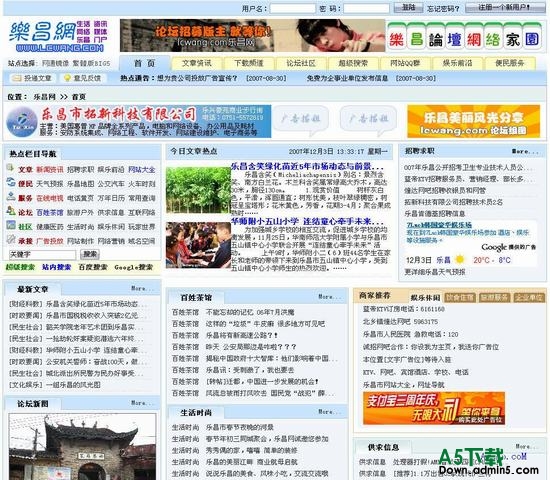This screenshot has height=480, width=550.
Task: Open More link in 最新文章 panel
Action: tap(142, 288)
